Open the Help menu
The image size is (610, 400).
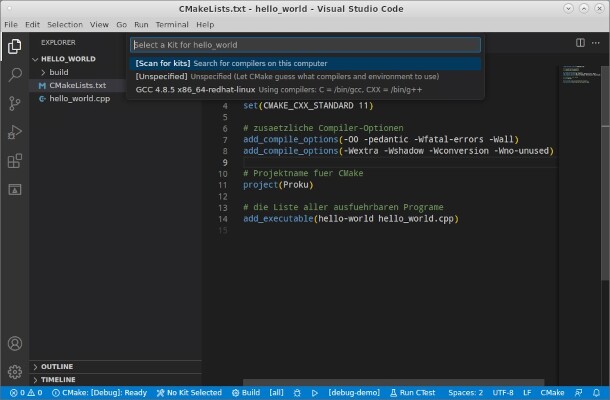pos(205,25)
